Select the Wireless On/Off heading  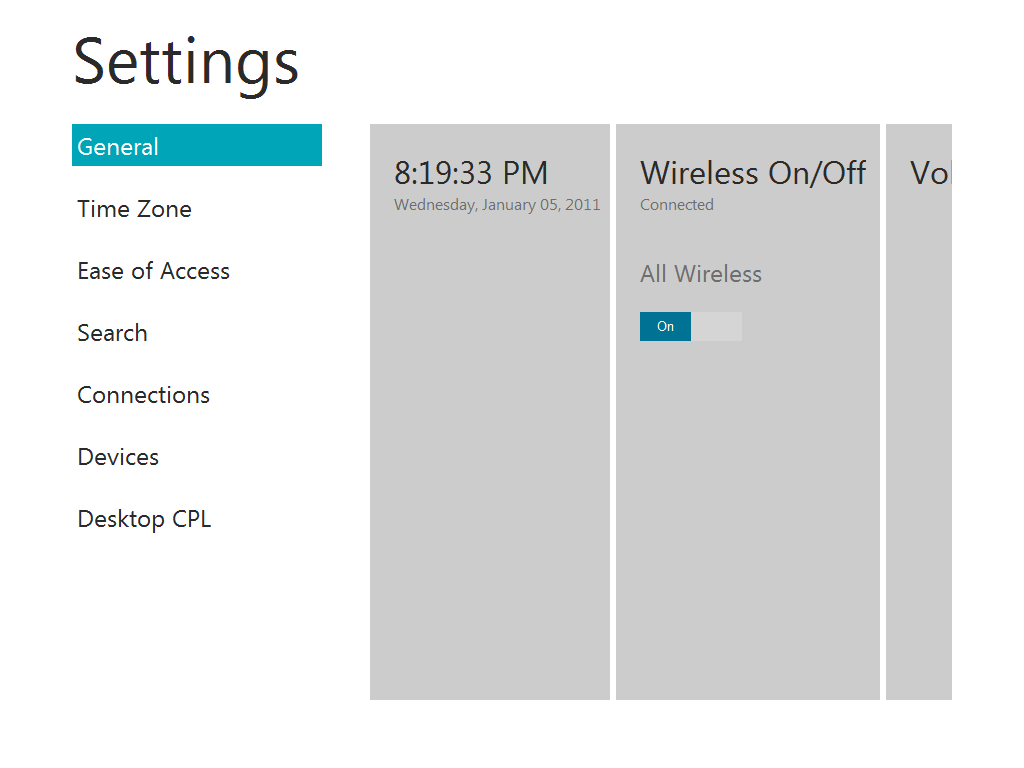tap(753, 173)
